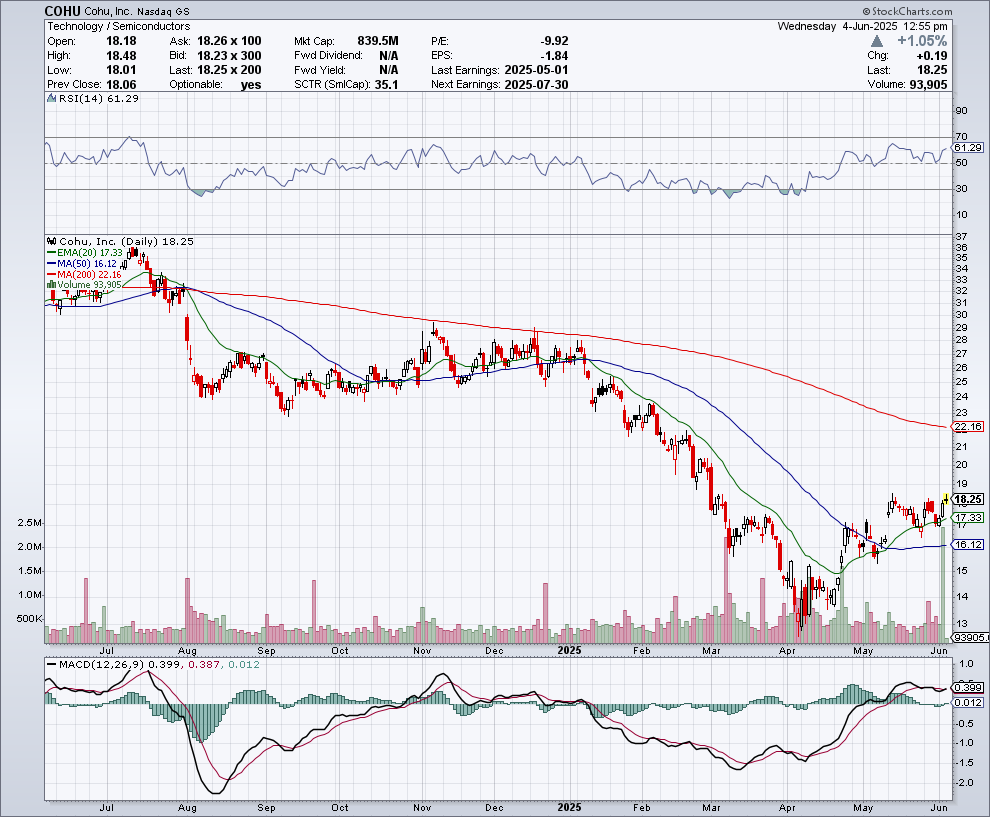Click the 0.399 MACD value tag on right axis
990x817 pixels.
click(968, 687)
